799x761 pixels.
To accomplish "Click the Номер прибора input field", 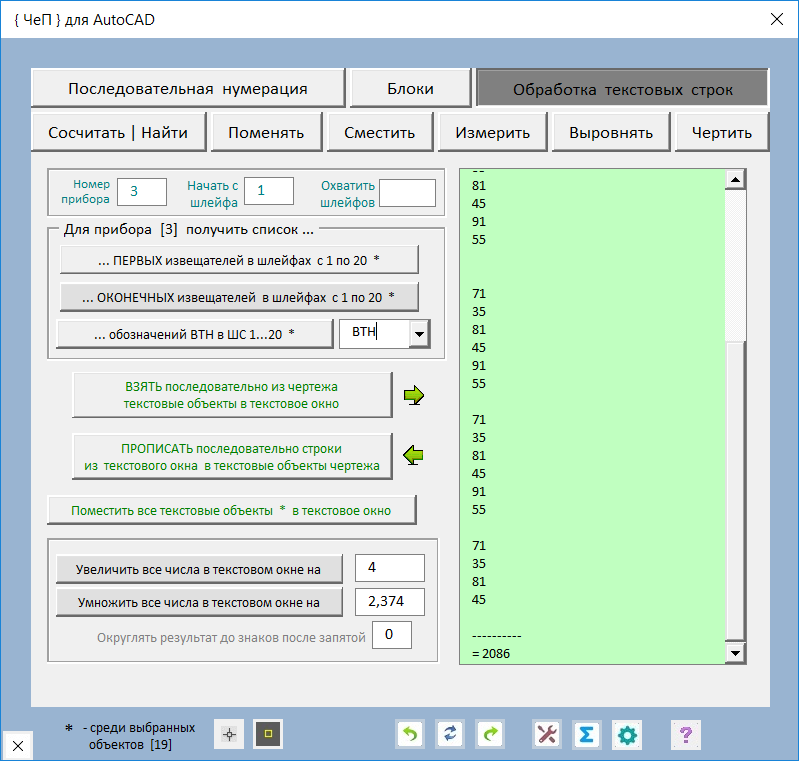I will pyautogui.click(x=141, y=191).
